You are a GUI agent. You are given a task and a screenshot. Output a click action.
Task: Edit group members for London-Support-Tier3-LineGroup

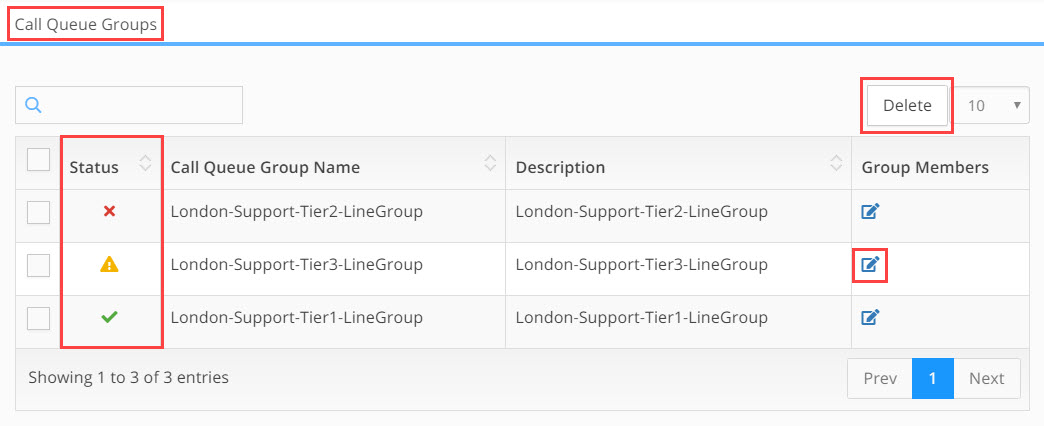(871, 265)
